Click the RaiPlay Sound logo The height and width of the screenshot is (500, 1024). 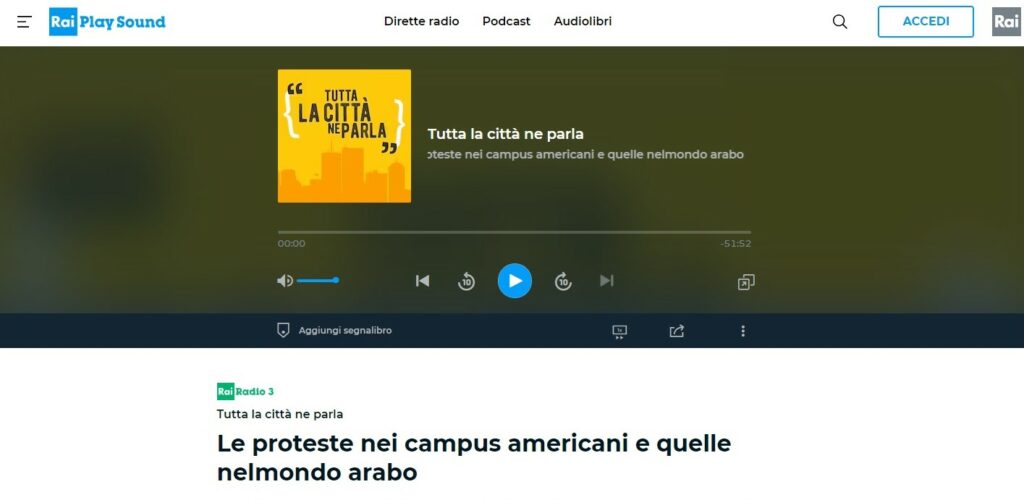click(107, 22)
